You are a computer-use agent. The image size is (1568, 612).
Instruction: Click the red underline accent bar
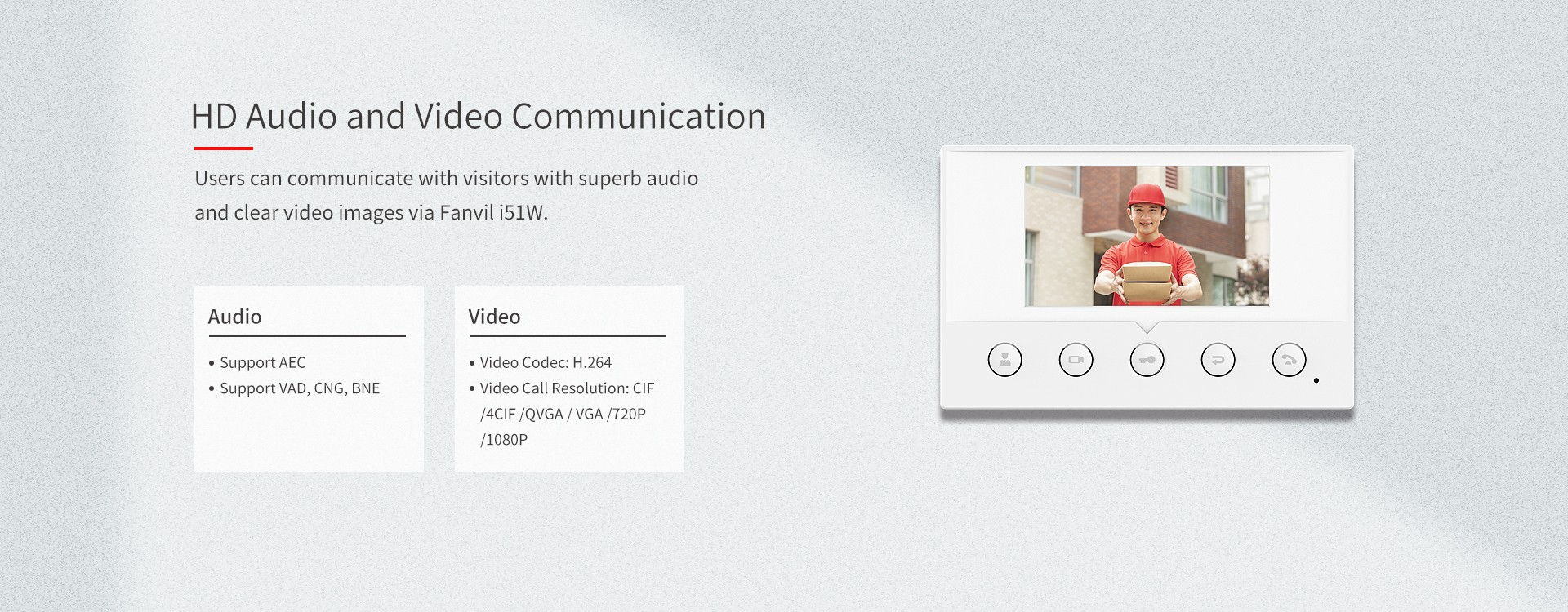224,149
